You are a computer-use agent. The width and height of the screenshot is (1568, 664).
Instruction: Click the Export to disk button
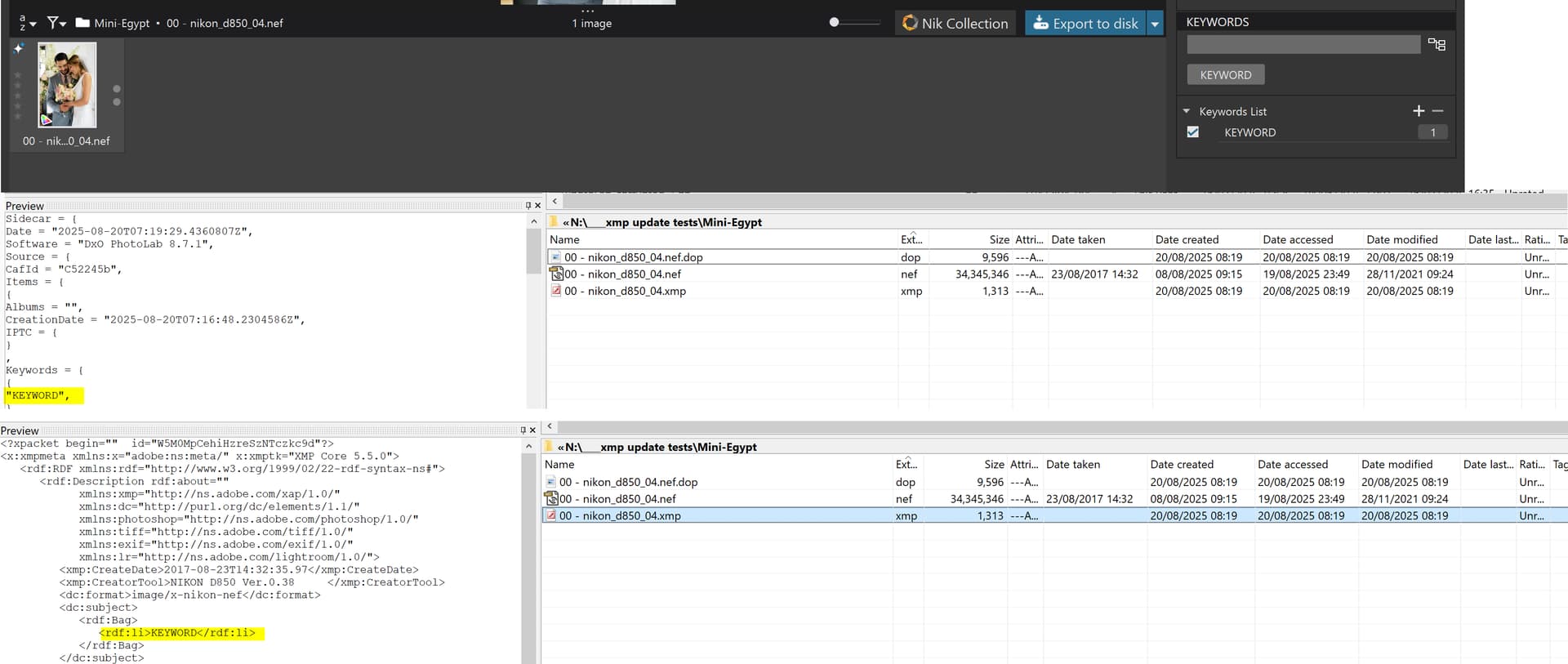[x=1085, y=23]
